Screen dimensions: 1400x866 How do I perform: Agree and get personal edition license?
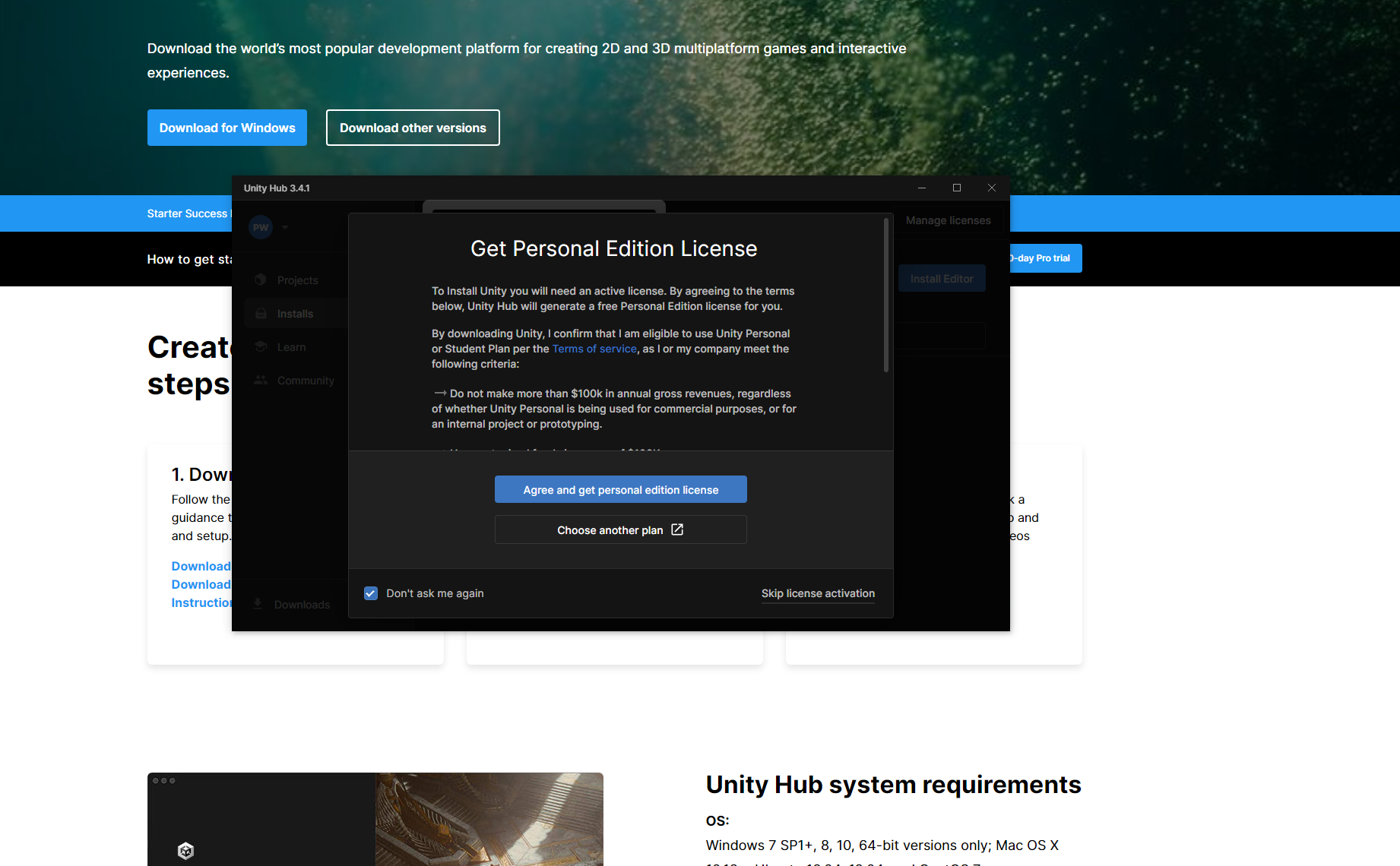pyautogui.click(x=620, y=490)
